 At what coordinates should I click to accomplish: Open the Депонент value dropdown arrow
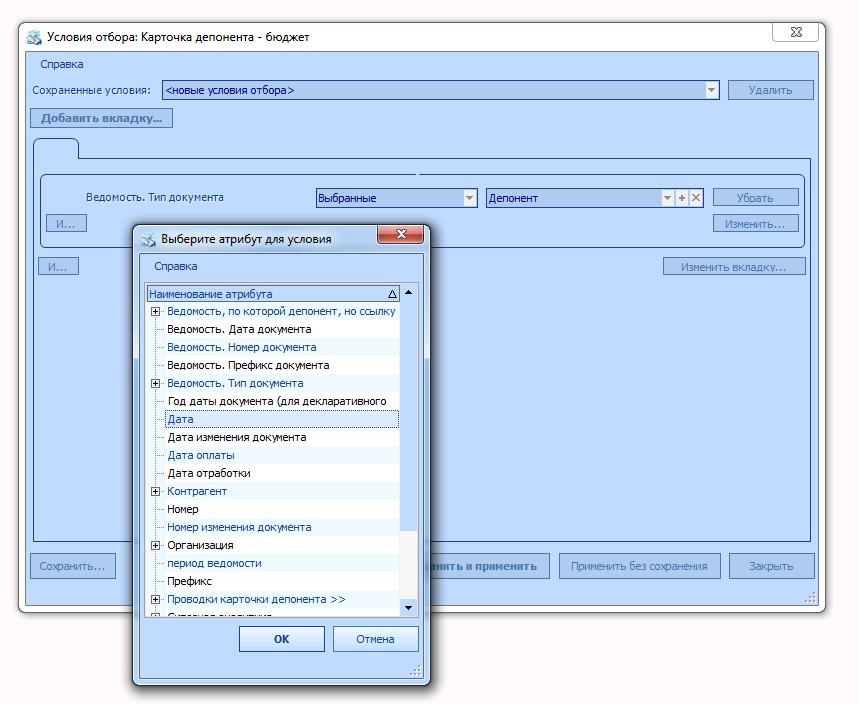(667, 198)
